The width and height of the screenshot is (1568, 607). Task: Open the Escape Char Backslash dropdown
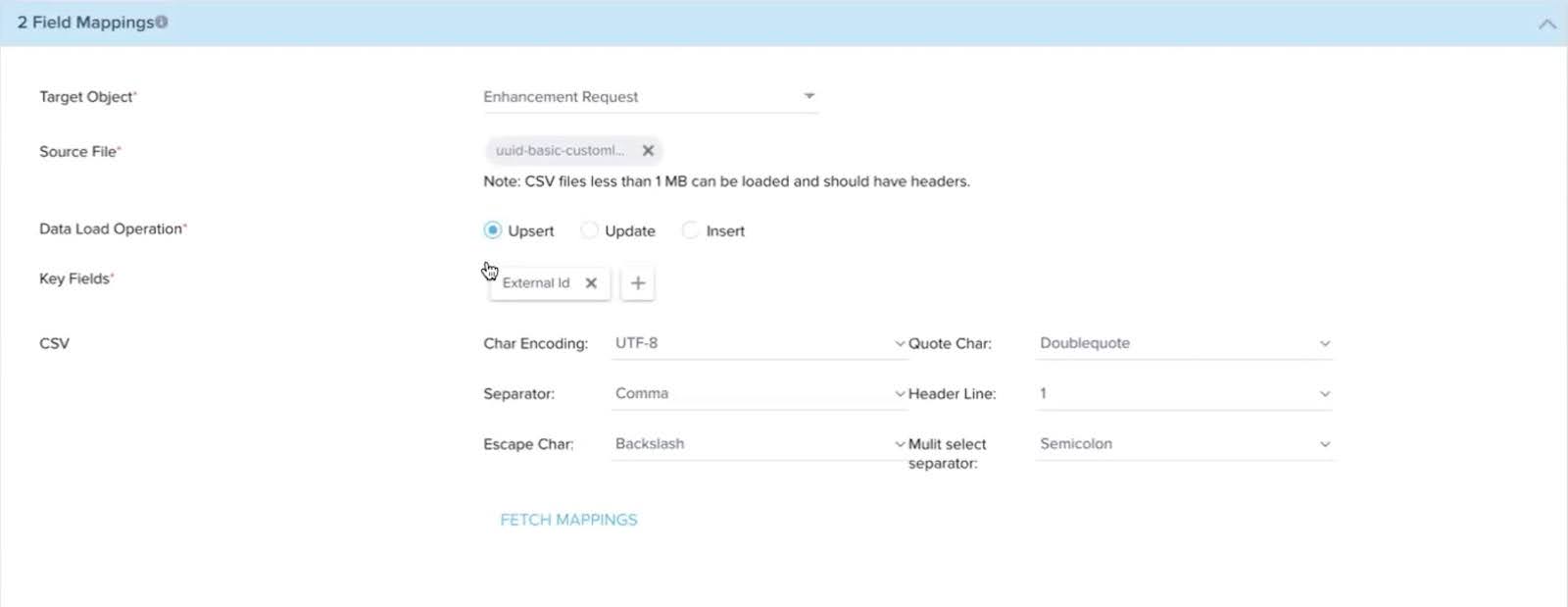click(x=759, y=444)
